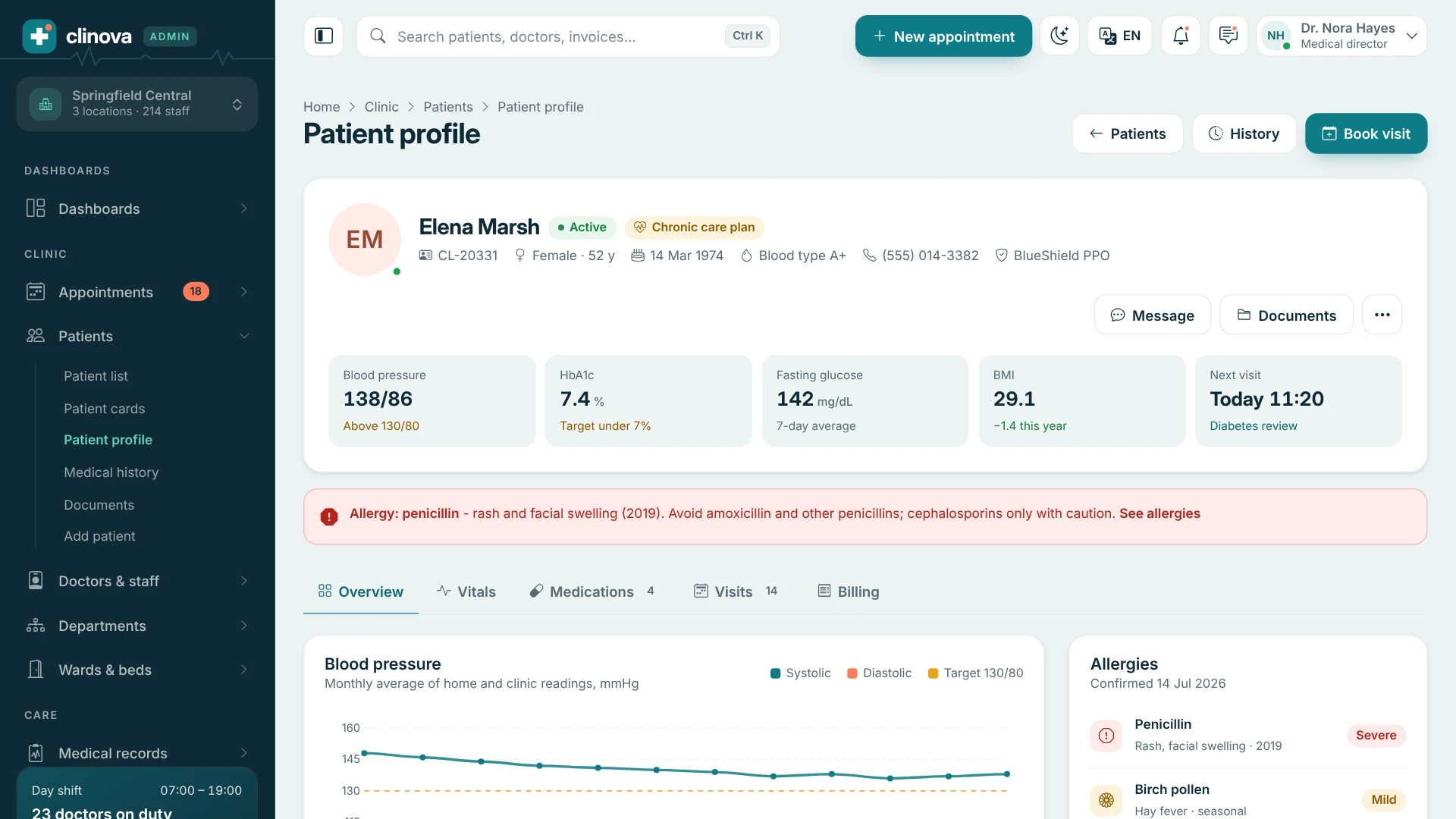Click the Diastolic legend swatch
1456x819 pixels.
[x=852, y=673]
